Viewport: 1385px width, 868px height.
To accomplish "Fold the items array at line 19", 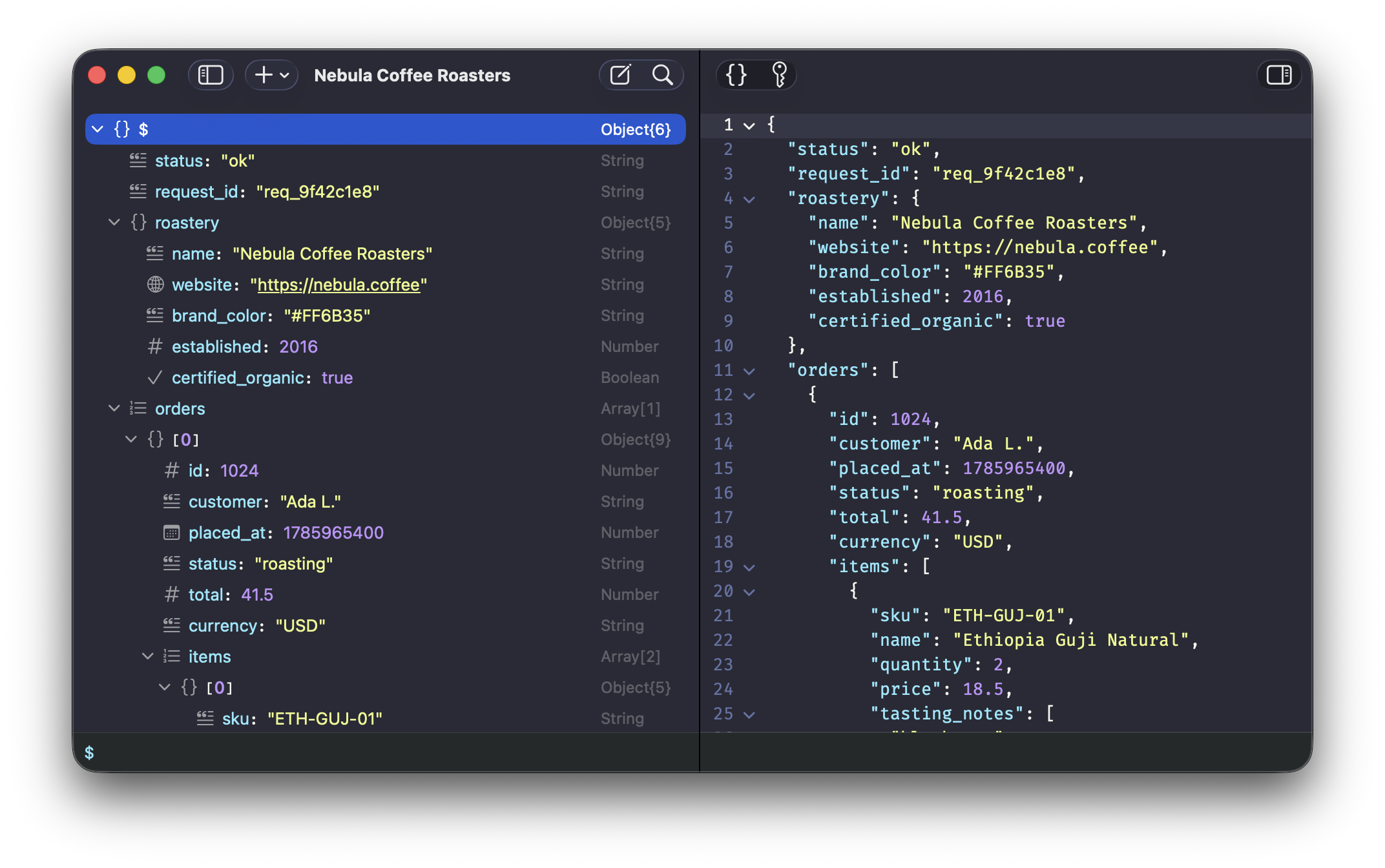I will coord(749,567).
